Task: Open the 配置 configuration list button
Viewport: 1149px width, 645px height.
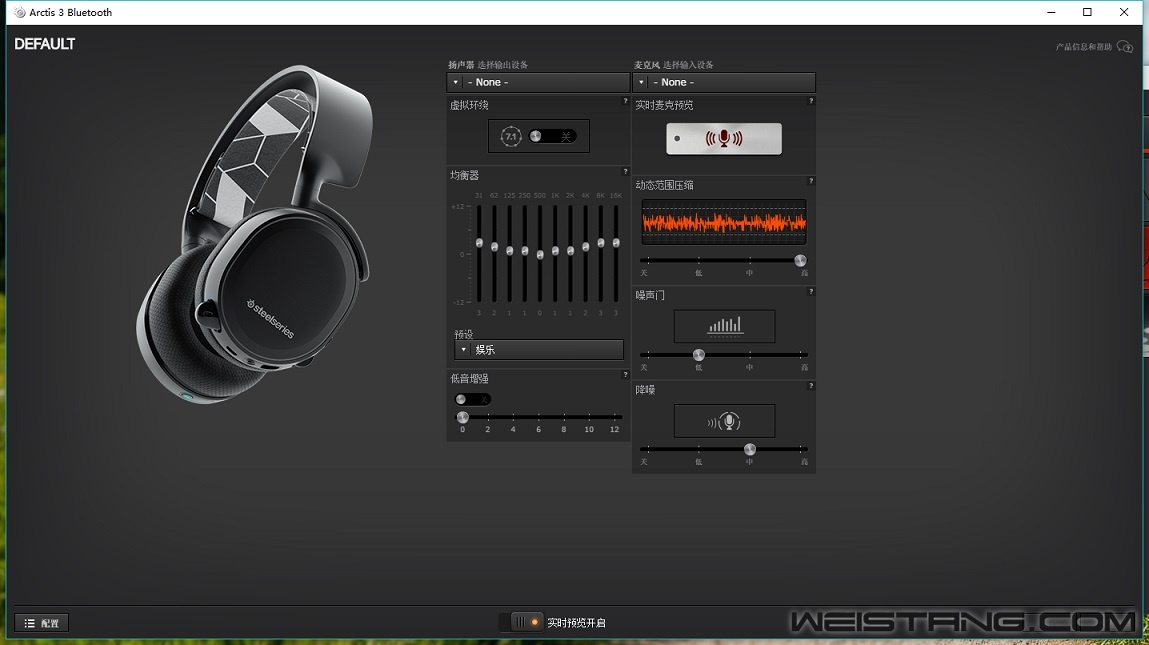Action: (x=42, y=623)
